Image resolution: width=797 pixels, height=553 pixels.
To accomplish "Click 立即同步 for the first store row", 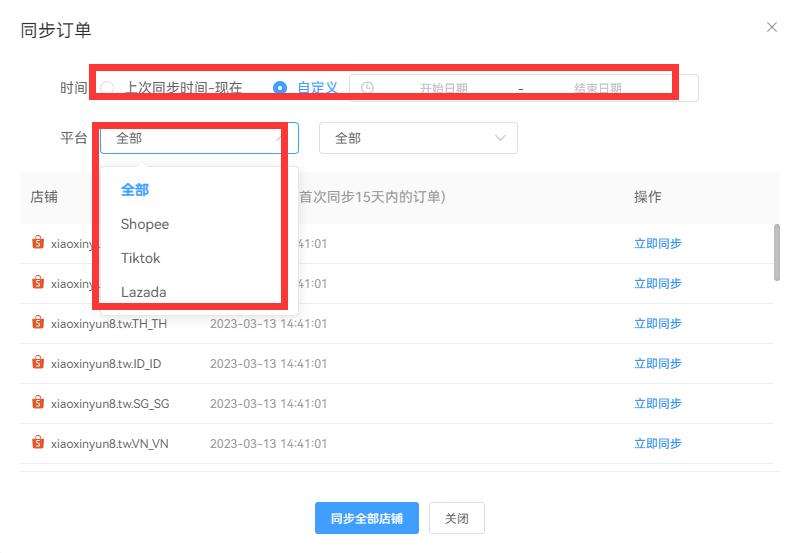I will [657, 243].
